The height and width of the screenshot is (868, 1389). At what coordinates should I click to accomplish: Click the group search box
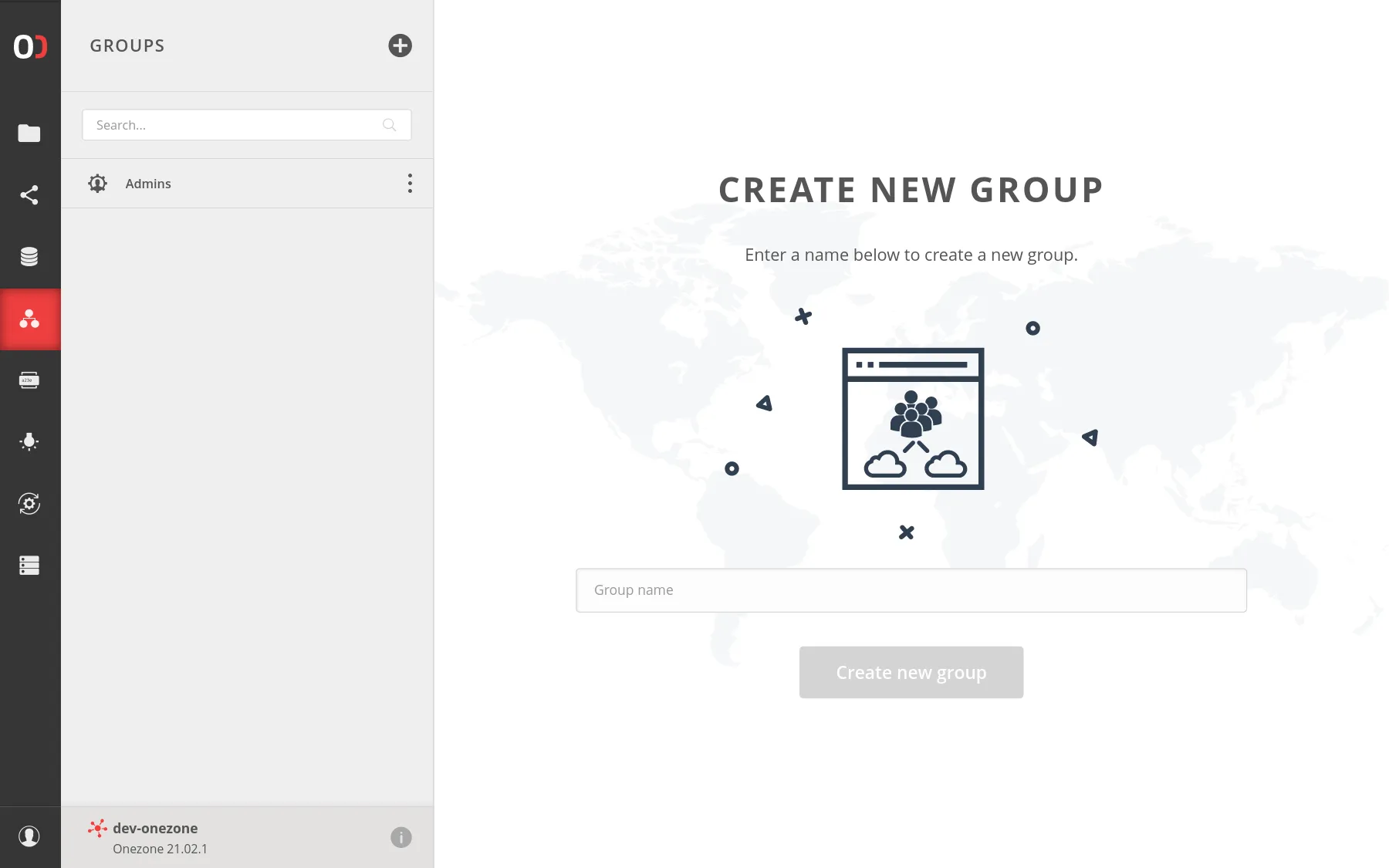[231, 124]
